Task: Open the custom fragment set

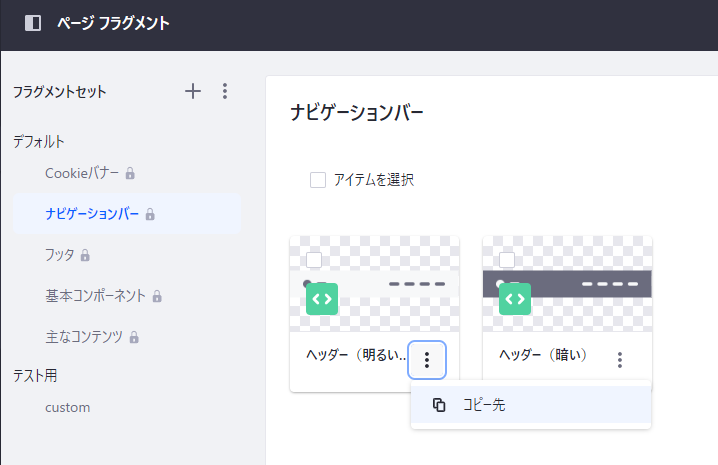Action: coord(68,407)
